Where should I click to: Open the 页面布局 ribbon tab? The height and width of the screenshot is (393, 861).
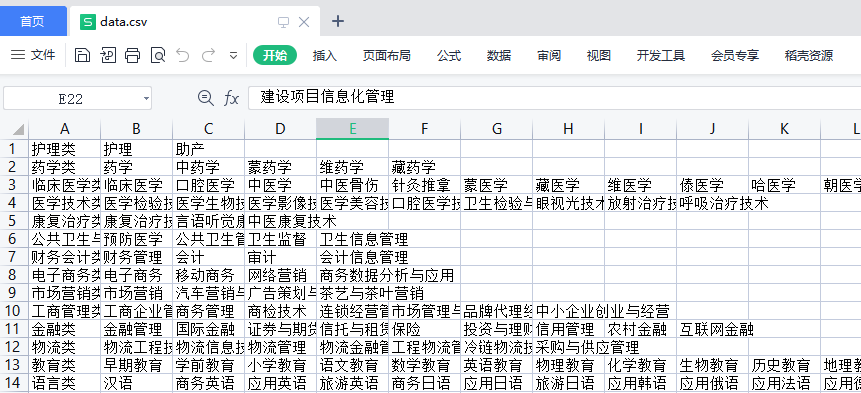point(387,55)
